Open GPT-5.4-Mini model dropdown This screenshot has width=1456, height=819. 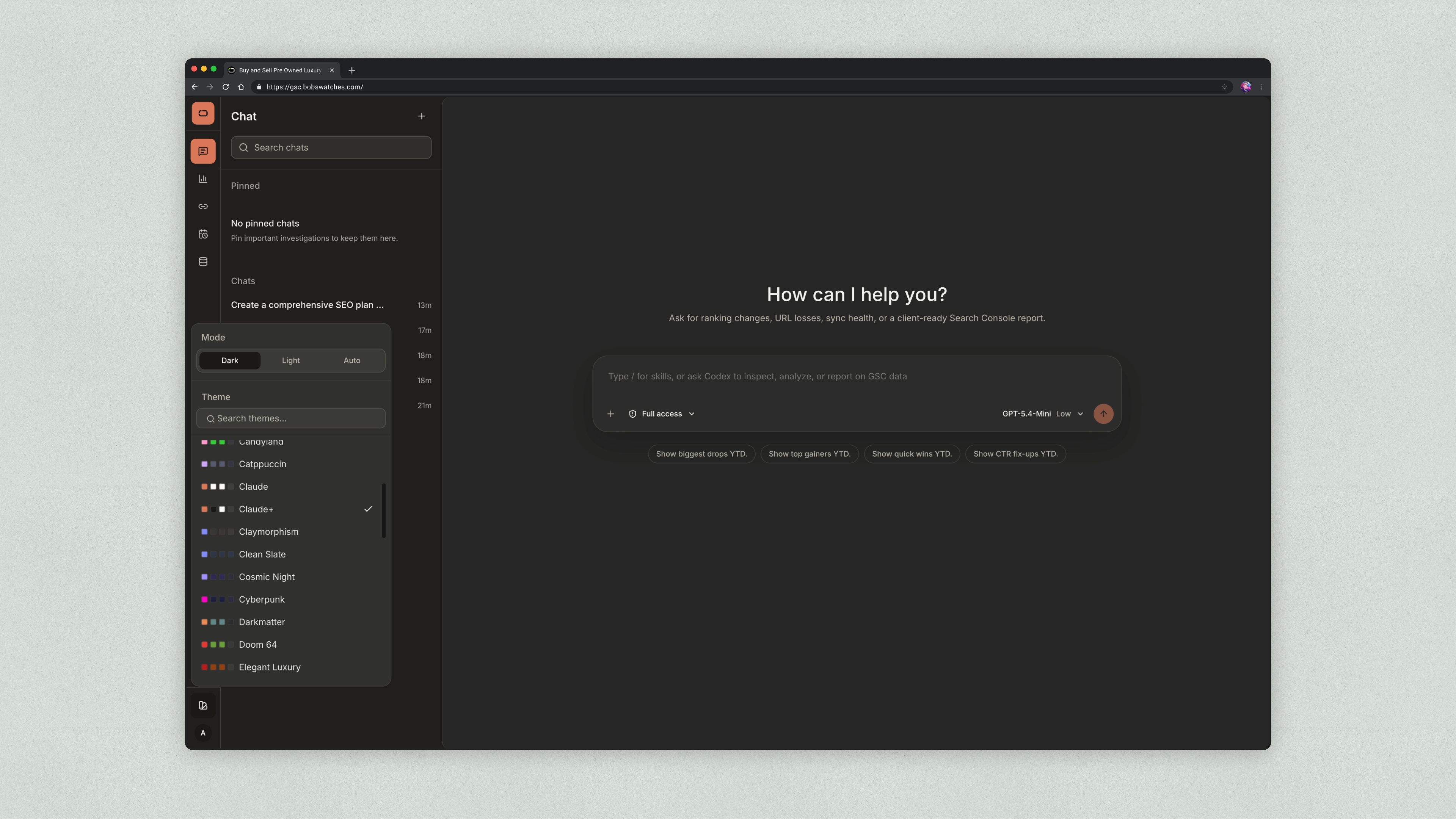click(1043, 414)
